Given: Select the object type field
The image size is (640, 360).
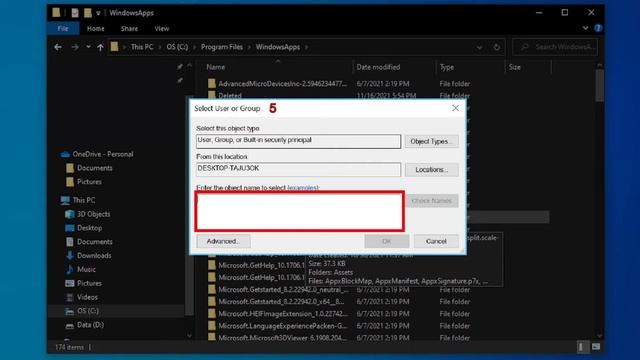Looking at the screenshot, I should 298,141.
